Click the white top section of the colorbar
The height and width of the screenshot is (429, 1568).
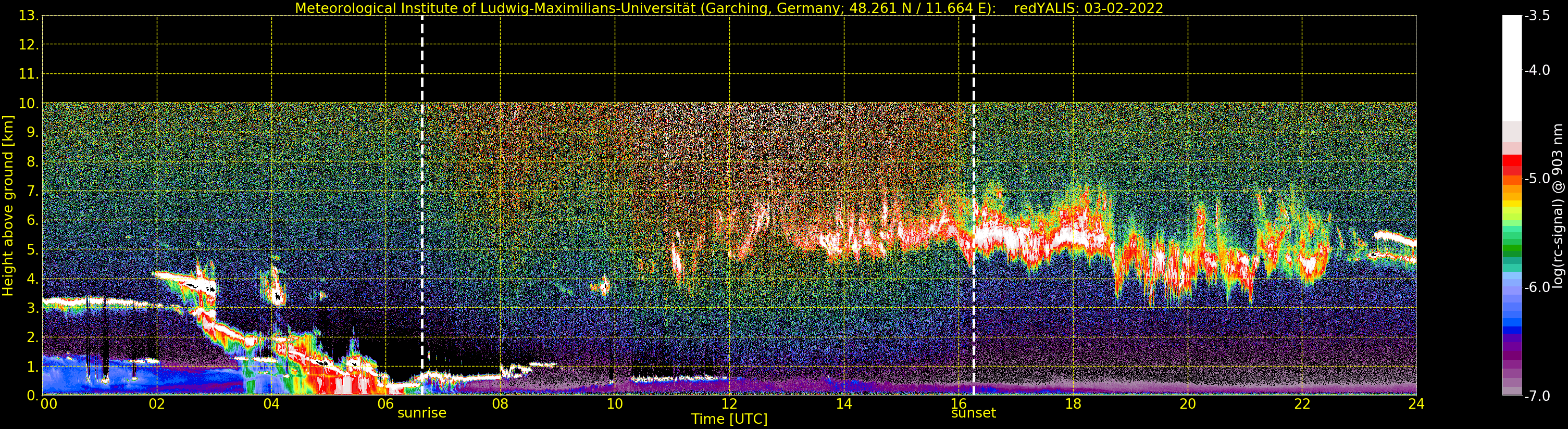[x=1512, y=68]
